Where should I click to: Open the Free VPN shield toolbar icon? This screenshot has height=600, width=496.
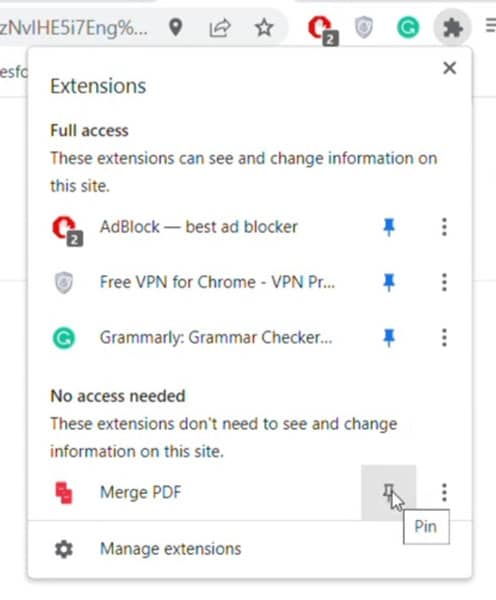point(364,28)
